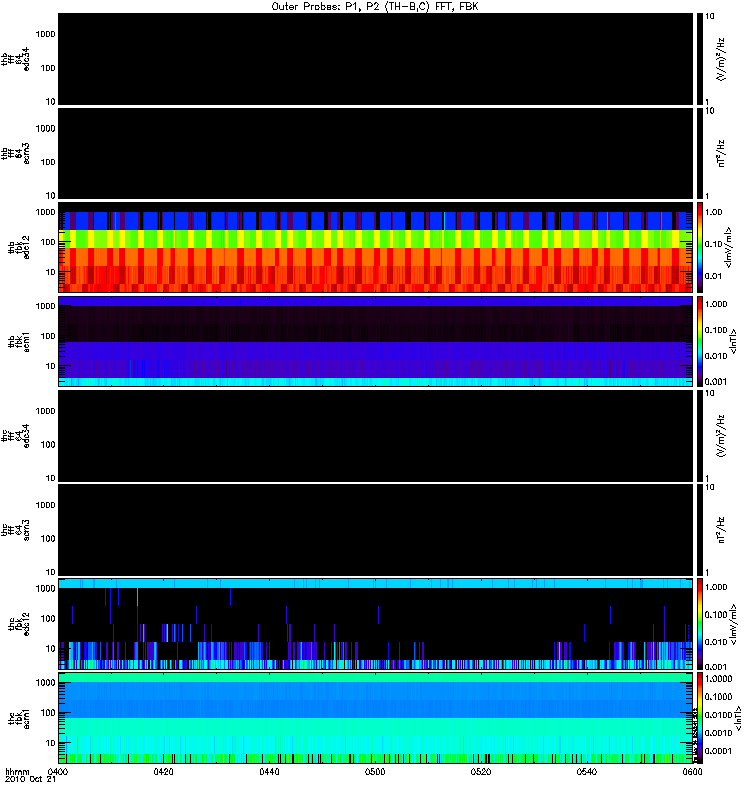Click the 0.0001 tick on thc scm1 colorbar
750x800 pixels.
pos(718,751)
